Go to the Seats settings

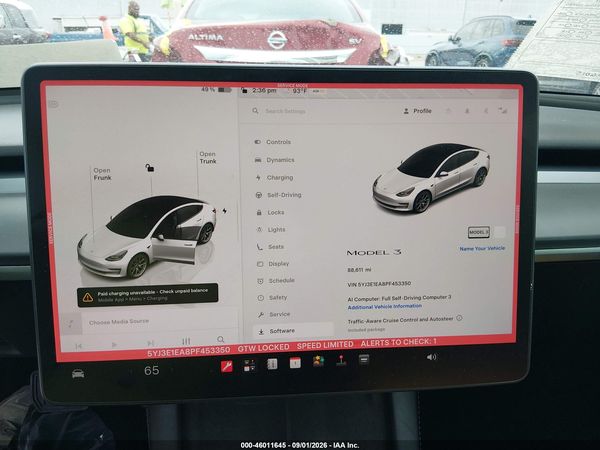pos(271,247)
